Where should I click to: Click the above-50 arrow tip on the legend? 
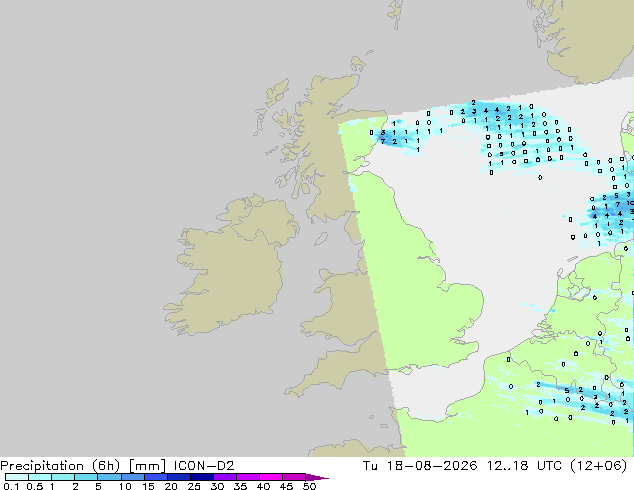coord(317,477)
